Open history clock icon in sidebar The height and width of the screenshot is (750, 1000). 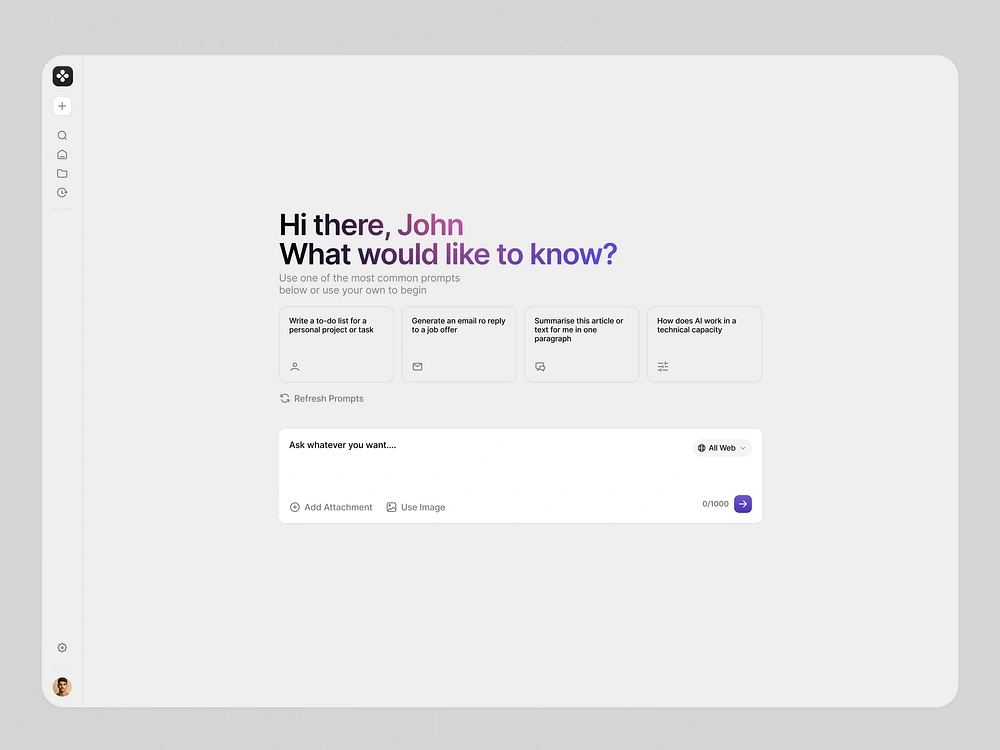pyautogui.click(x=62, y=193)
